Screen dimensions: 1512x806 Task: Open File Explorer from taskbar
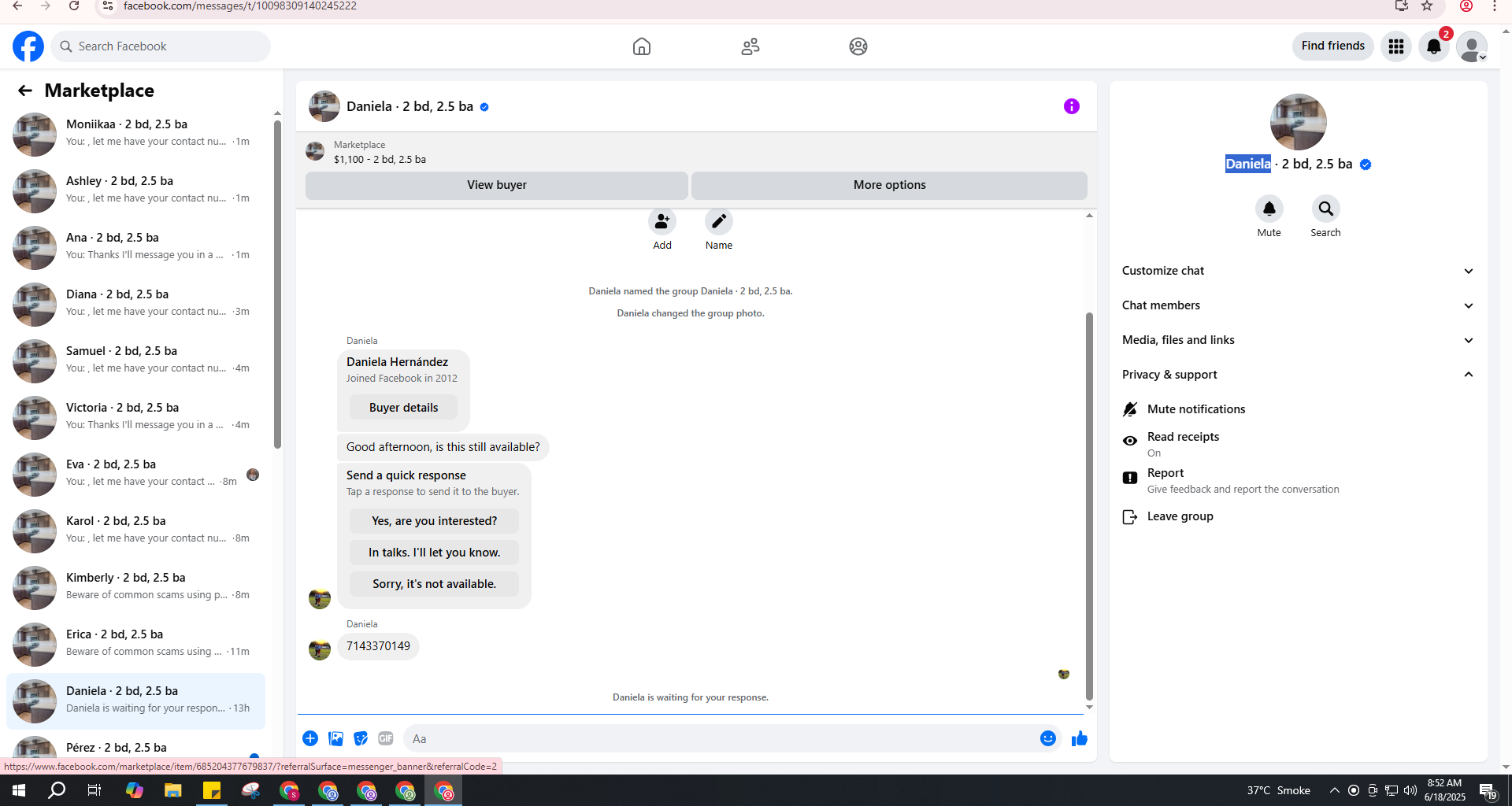tap(173, 790)
